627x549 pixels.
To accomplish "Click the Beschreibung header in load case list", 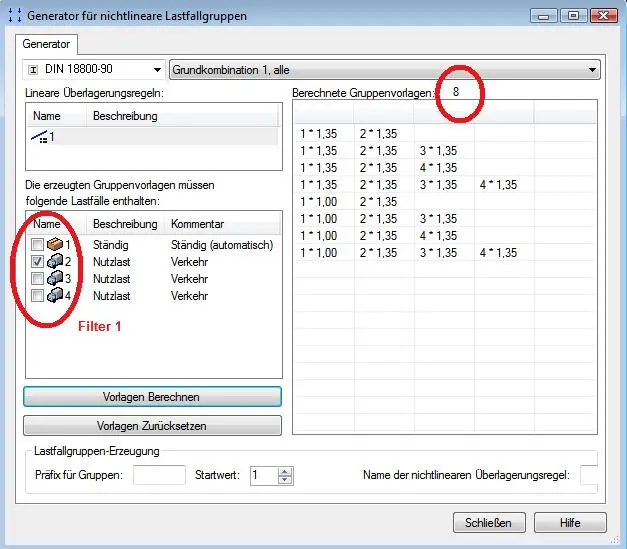I will 125,224.
